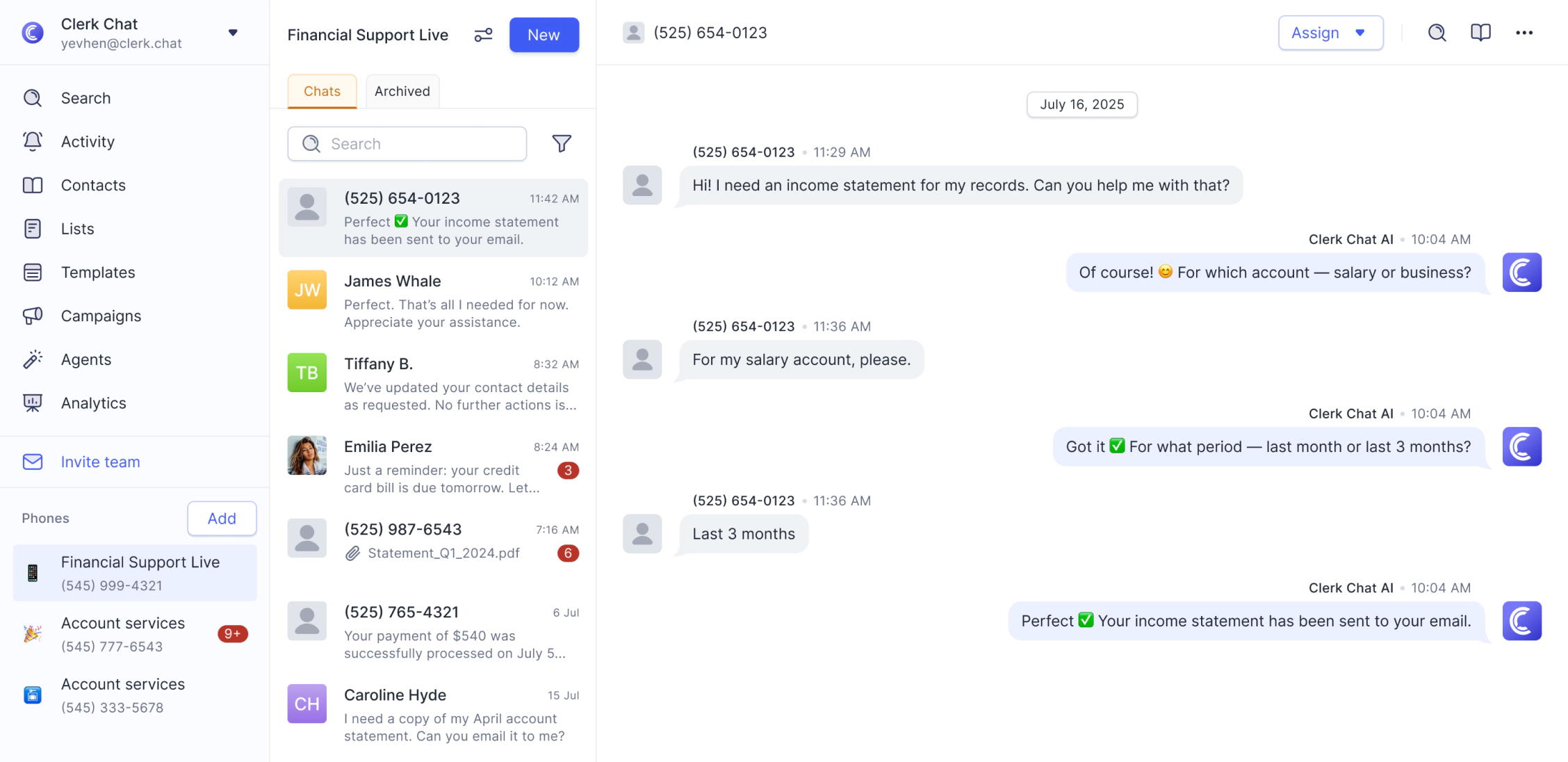Image resolution: width=1568 pixels, height=762 pixels.
Task: Open the Templates section
Action: point(98,272)
